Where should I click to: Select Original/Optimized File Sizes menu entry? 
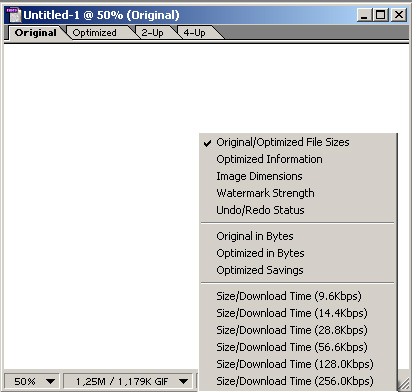[x=298, y=142]
